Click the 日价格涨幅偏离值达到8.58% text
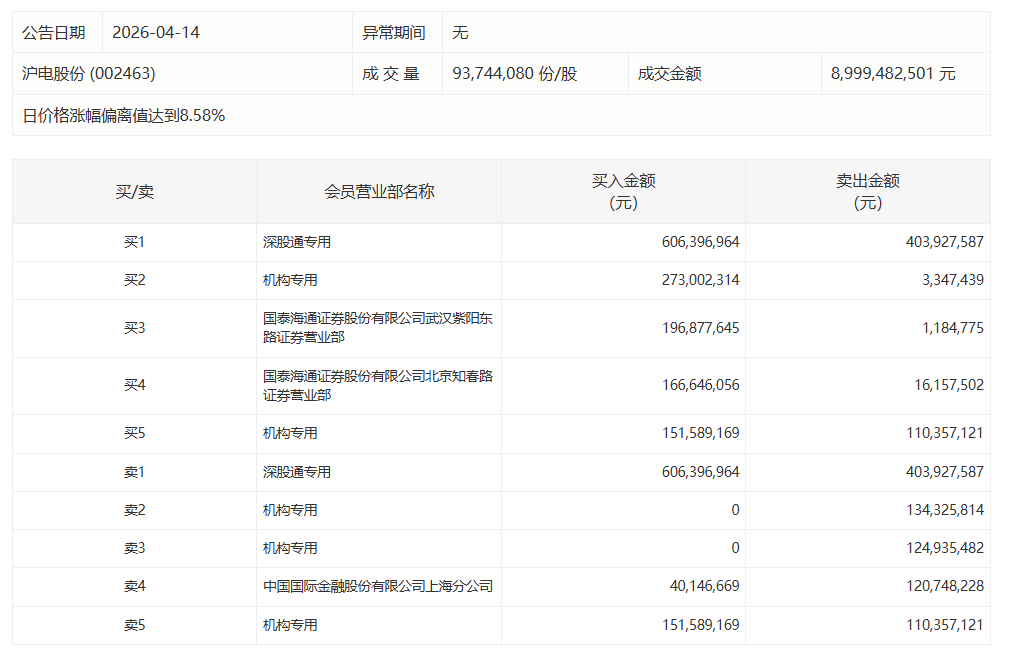 [x=124, y=115]
